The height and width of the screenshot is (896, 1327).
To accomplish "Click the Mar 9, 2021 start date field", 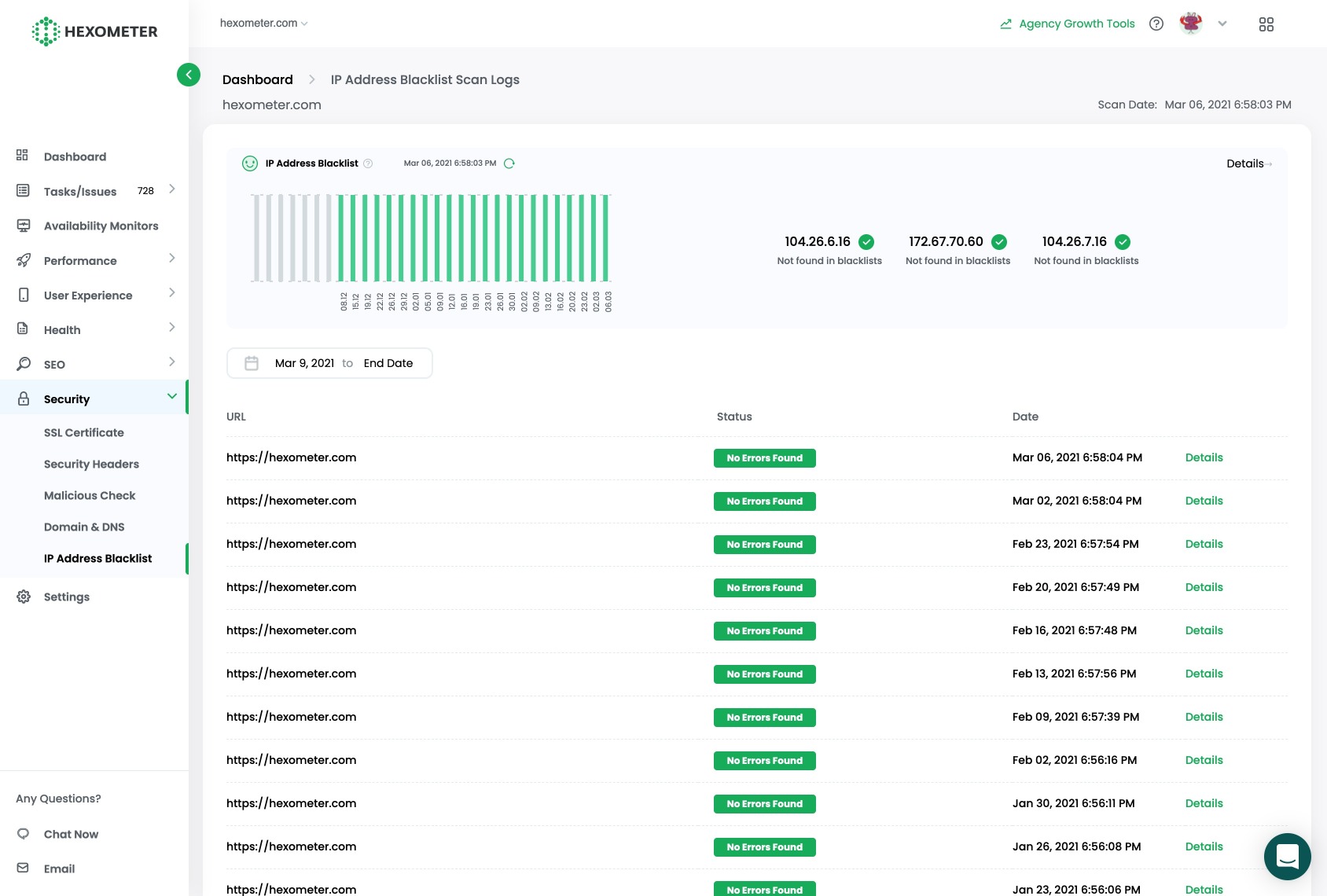I will click(x=304, y=363).
